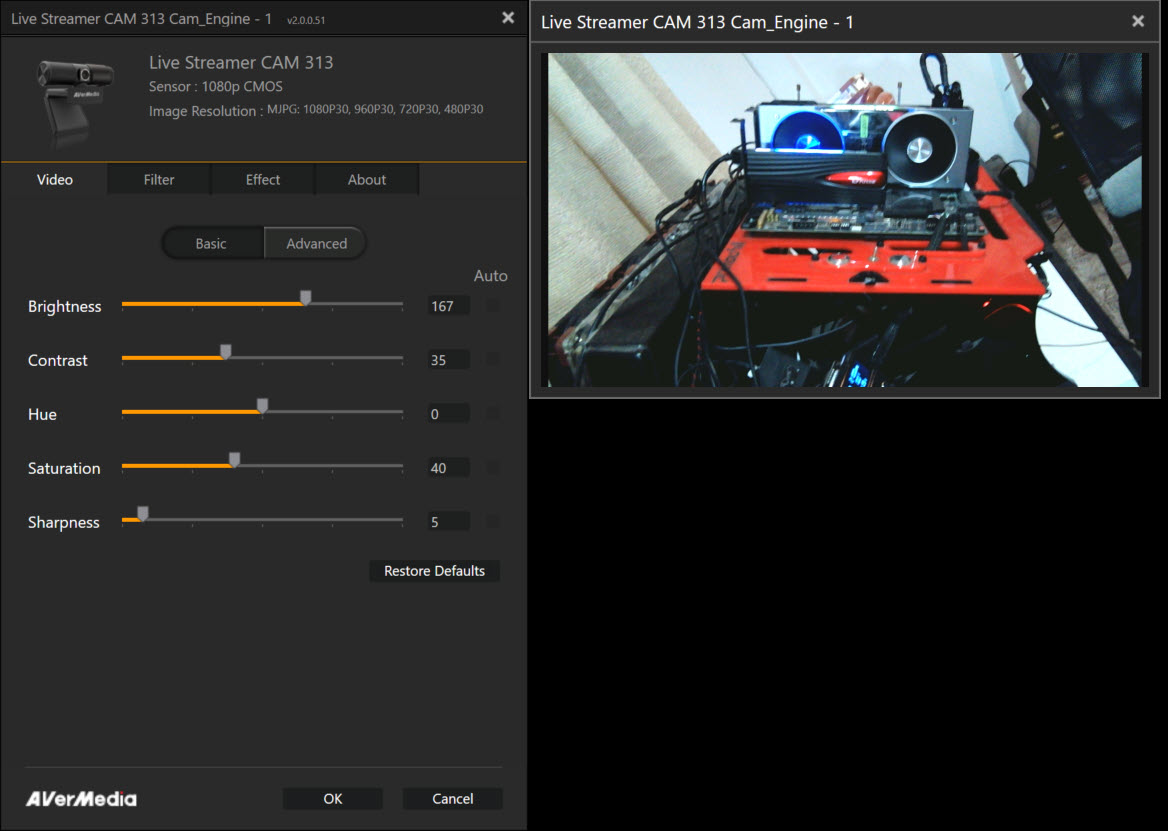Select the Basic settings mode
1168x831 pixels.
[x=212, y=243]
